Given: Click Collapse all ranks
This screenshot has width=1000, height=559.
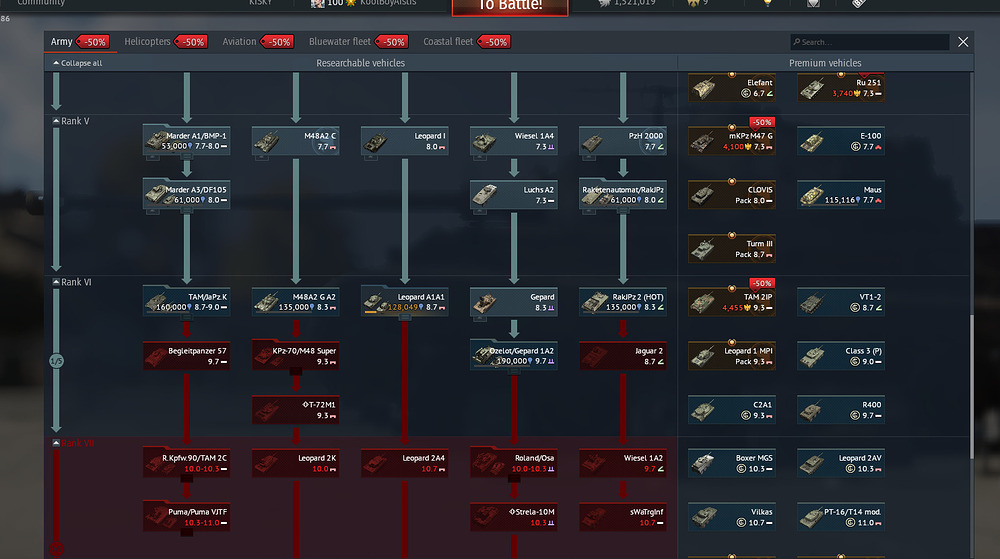Looking at the screenshot, I should 77,63.
